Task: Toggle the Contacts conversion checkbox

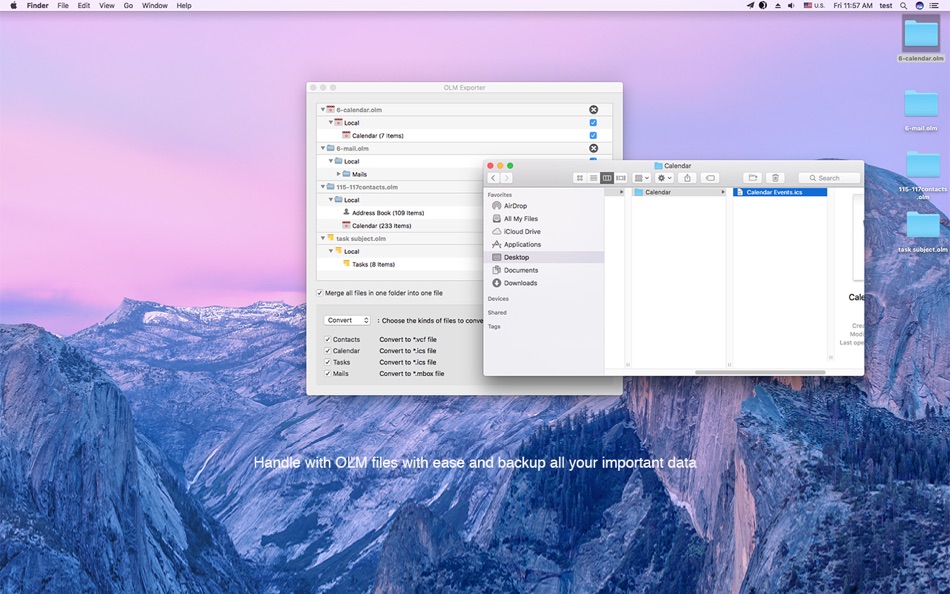Action: [x=327, y=339]
